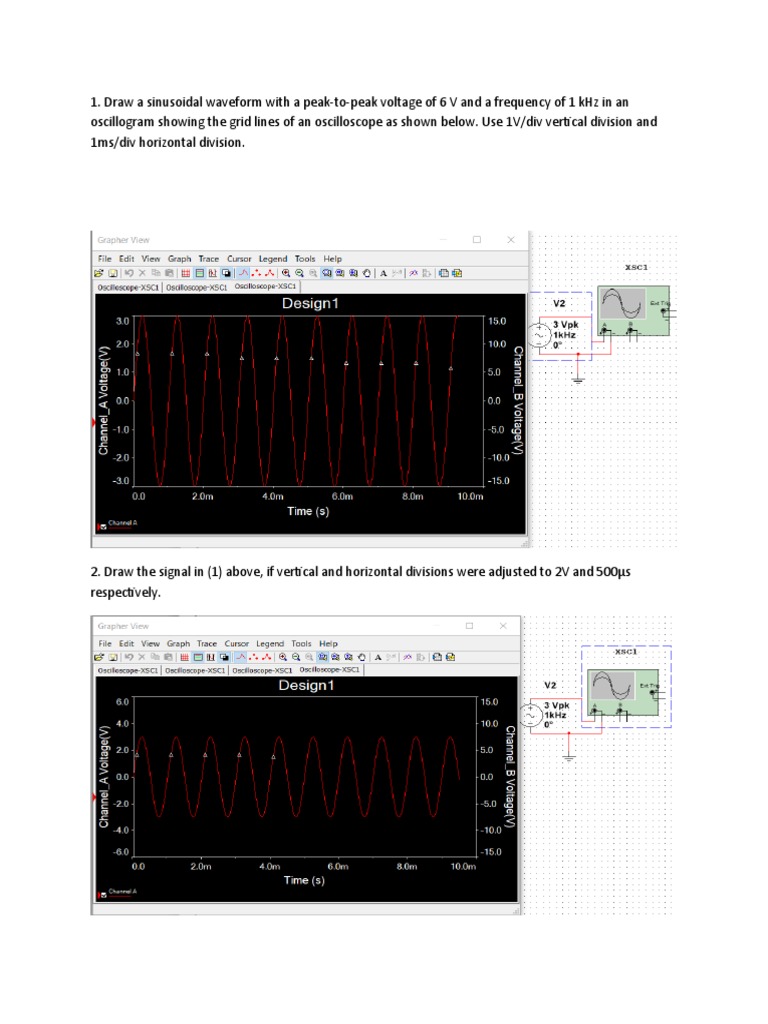Click Open icon in upper Grapher View toolbar
The image size is (768, 1024).
tap(99, 273)
